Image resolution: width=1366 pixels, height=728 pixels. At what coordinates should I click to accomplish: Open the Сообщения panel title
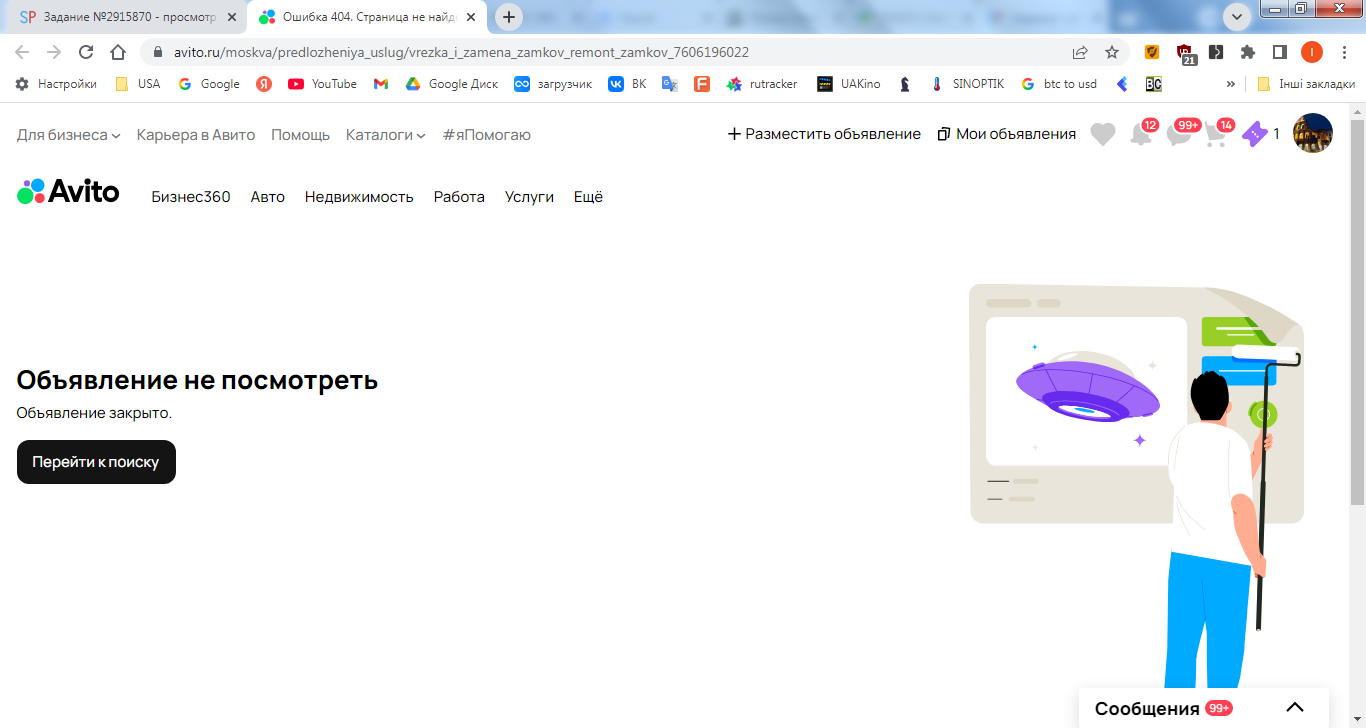coord(1147,708)
